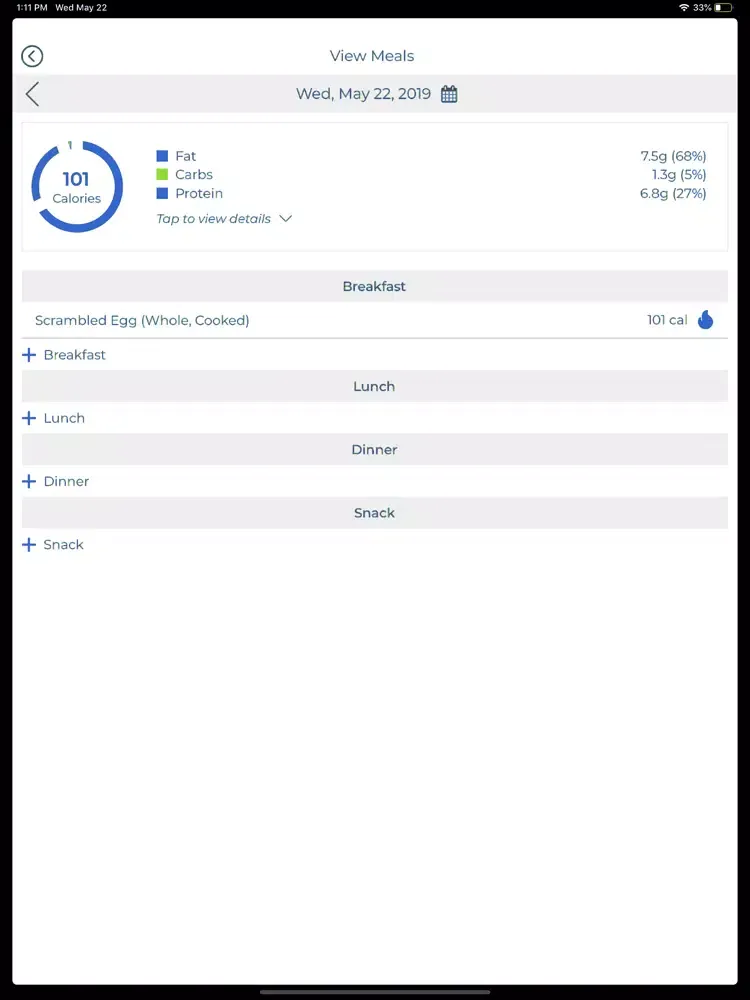
Task: Tap the Protein legend label
Action: pos(199,193)
